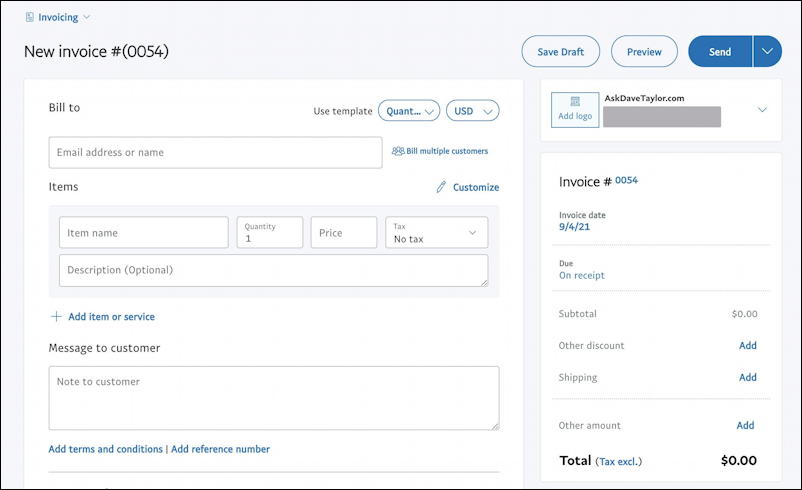Open the Send options arrow

pos(767,52)
